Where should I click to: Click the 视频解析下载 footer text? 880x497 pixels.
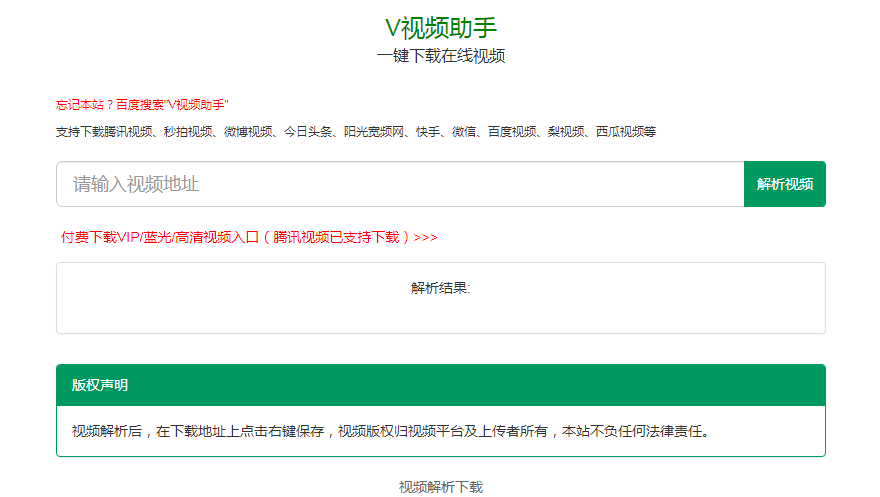[x=440, y=487]
